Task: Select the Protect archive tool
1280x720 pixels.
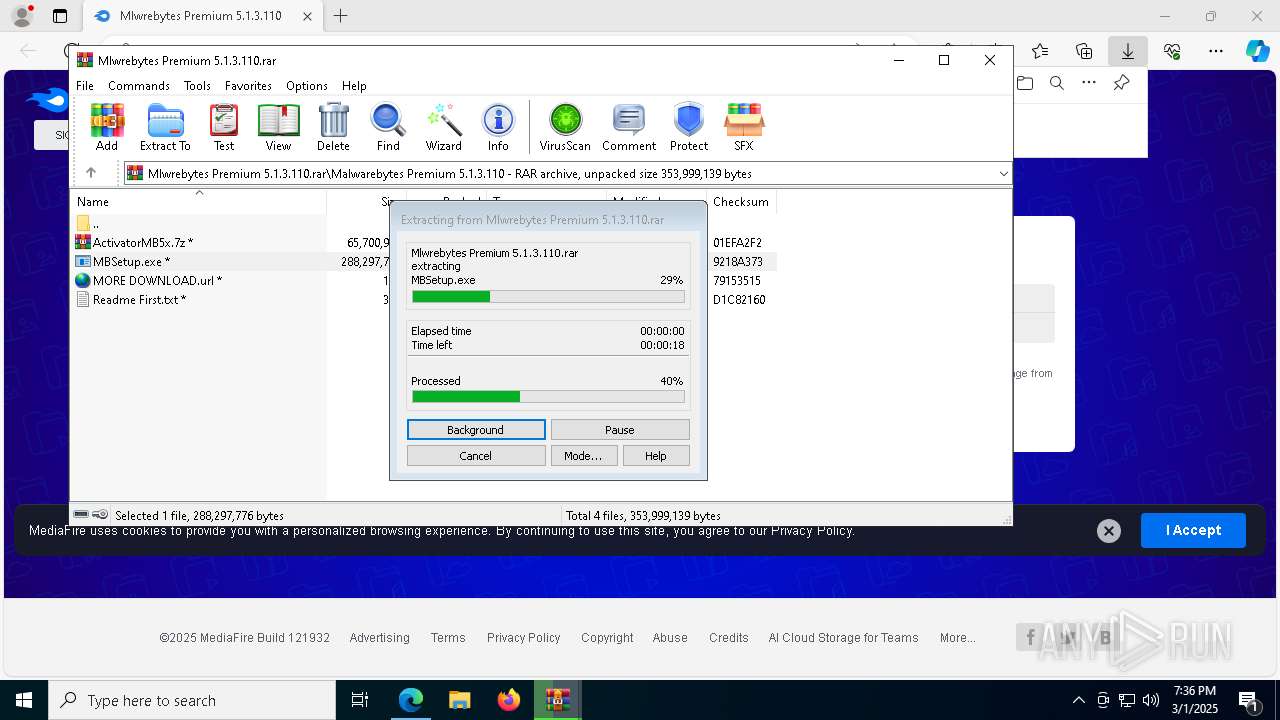Action: [x=689, y=127]
